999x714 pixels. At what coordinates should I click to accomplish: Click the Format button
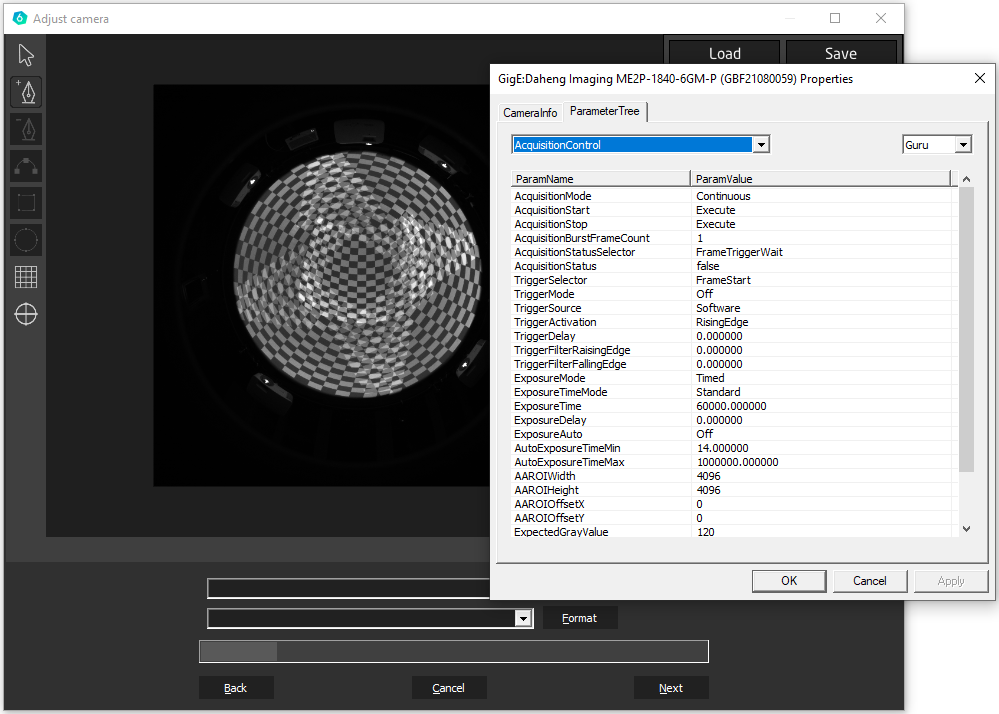579,618
